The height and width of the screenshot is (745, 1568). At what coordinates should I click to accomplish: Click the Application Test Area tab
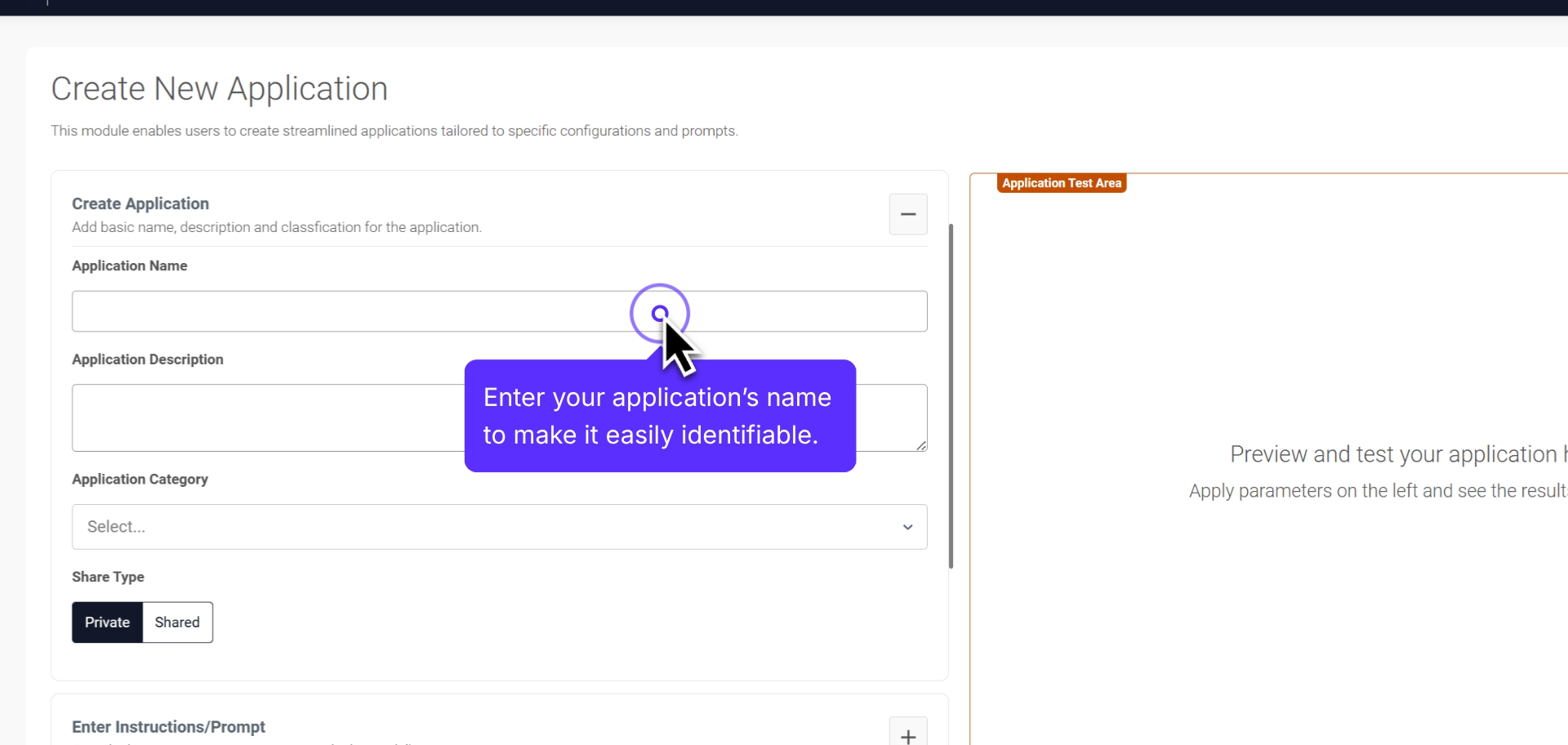1062,183
